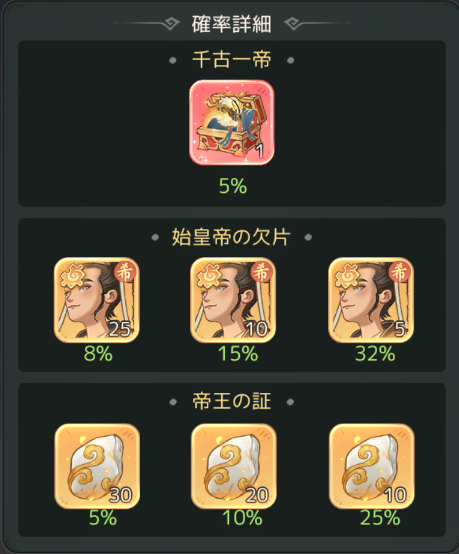Click the 15% probability label
The height and width of the screenshot is (554, 459).
click(238, 354)
